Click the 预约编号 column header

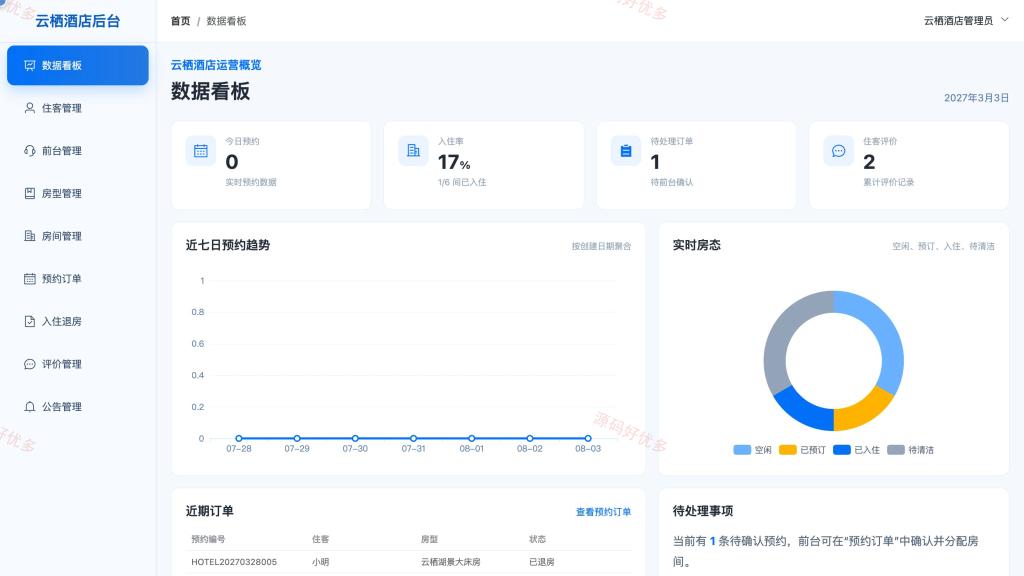[x=208, y=539]
